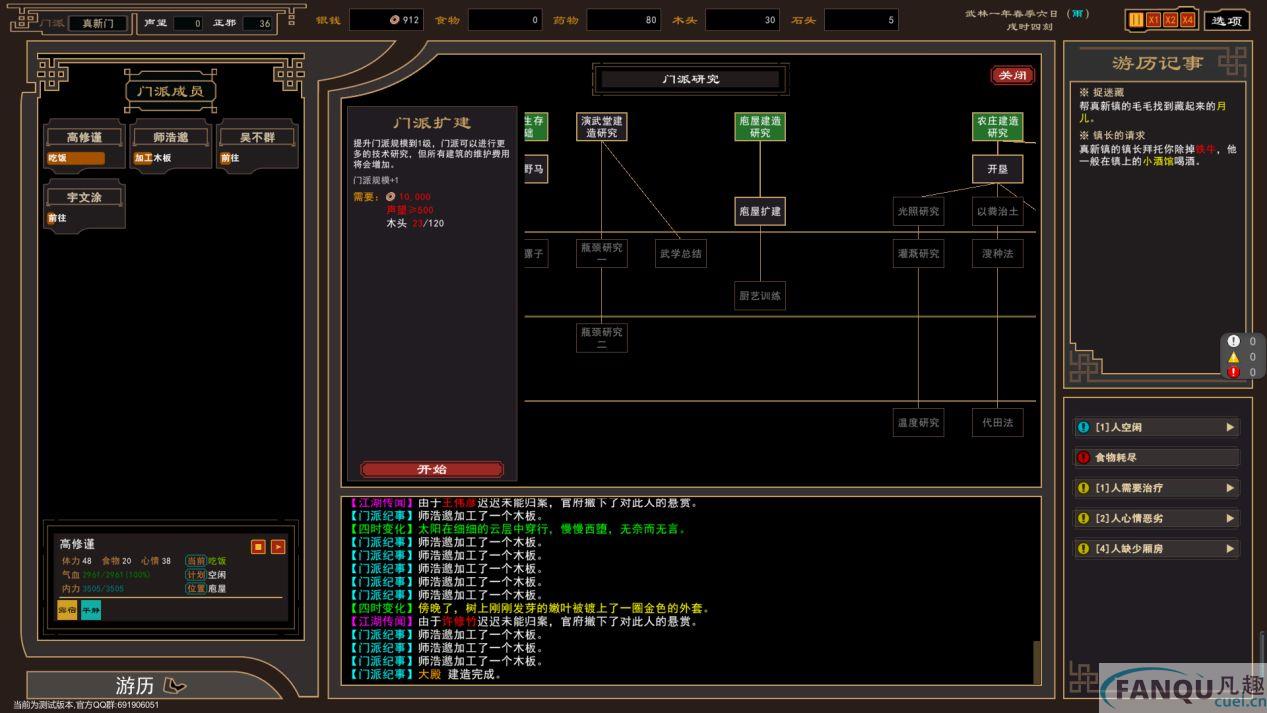The height and width of the screenshot is (713, 1267).
Task: Click red alert icon on 食物耗尽
Action: pos(1083,457)
